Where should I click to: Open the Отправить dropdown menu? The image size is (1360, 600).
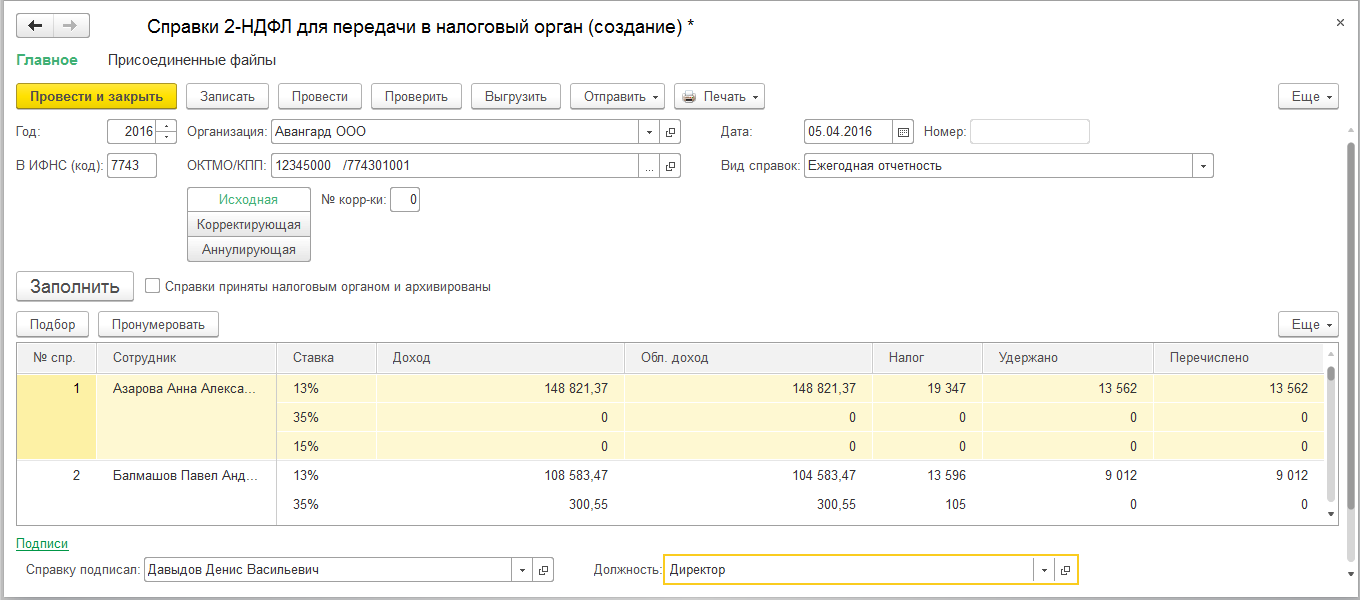click(618, 96)
